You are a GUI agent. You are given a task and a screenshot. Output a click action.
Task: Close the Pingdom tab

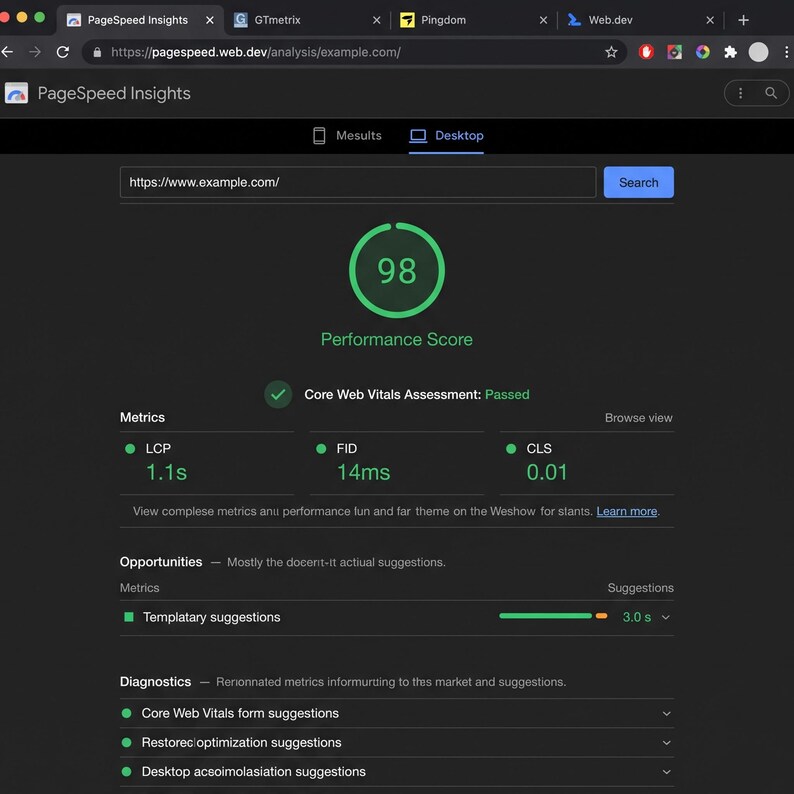click(x=543, y=20)
